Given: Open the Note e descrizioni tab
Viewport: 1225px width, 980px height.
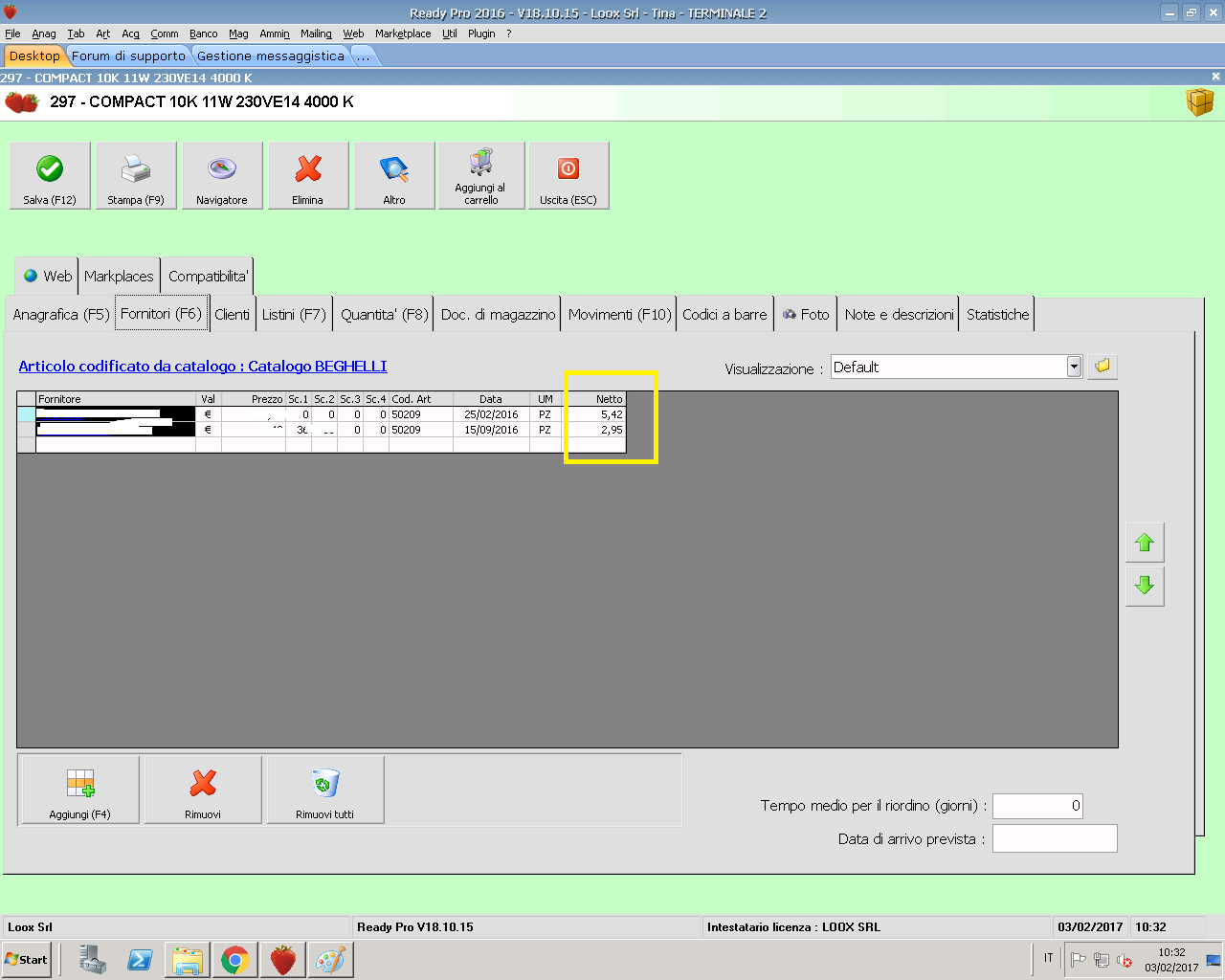Looking at the screenshot, I should (899, 314).
